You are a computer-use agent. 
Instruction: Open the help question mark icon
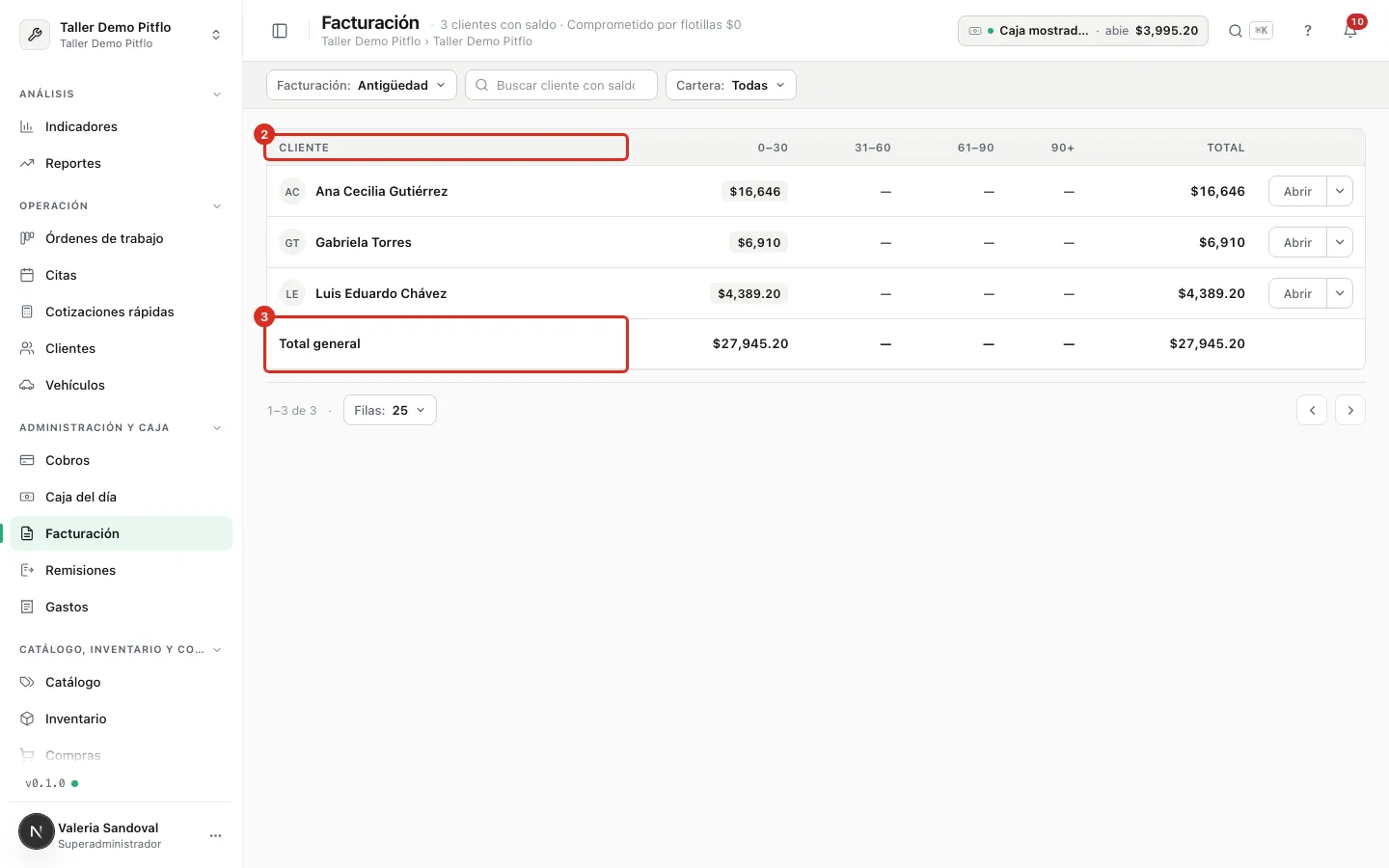point(1308,31)
